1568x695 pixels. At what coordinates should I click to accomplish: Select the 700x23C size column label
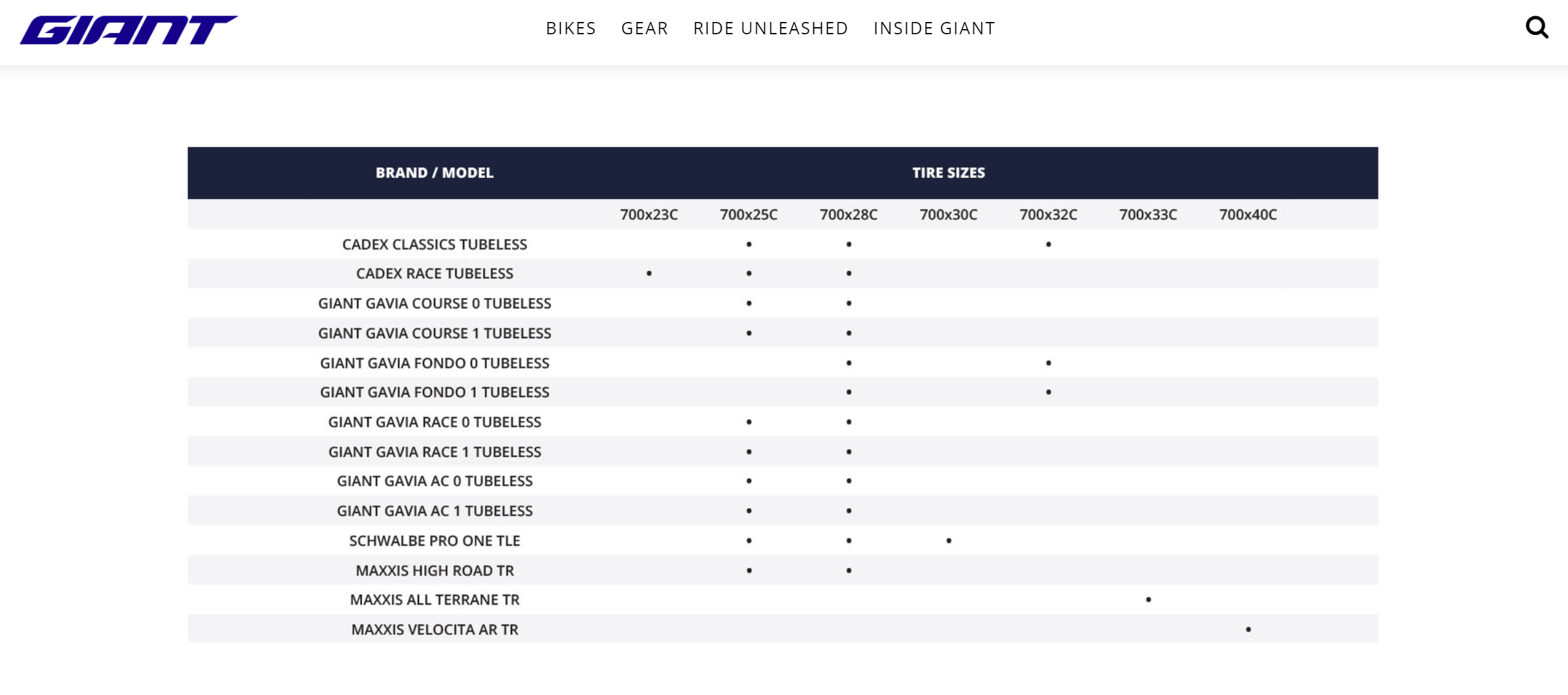(649, 215)
